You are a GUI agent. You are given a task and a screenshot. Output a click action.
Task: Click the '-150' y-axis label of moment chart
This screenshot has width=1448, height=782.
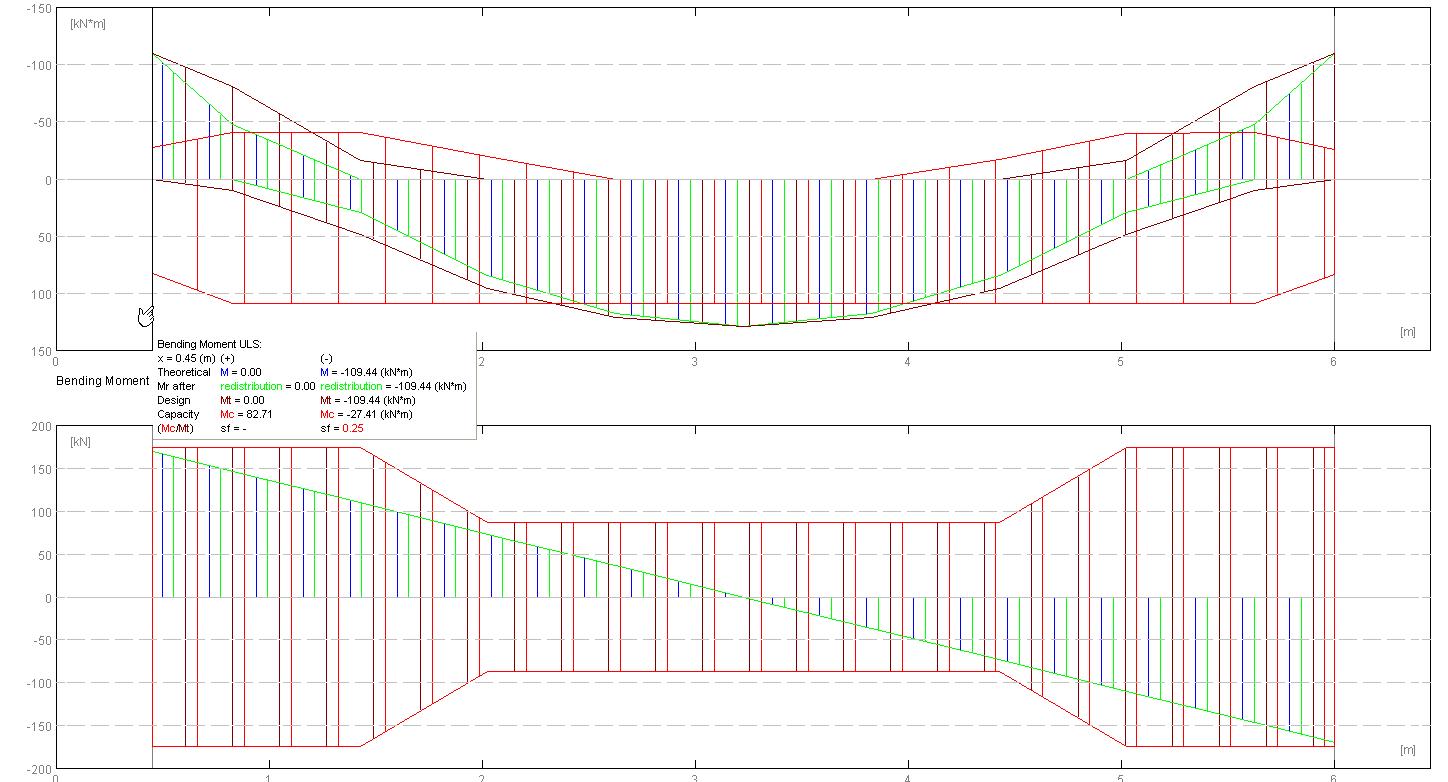point(39,8)
